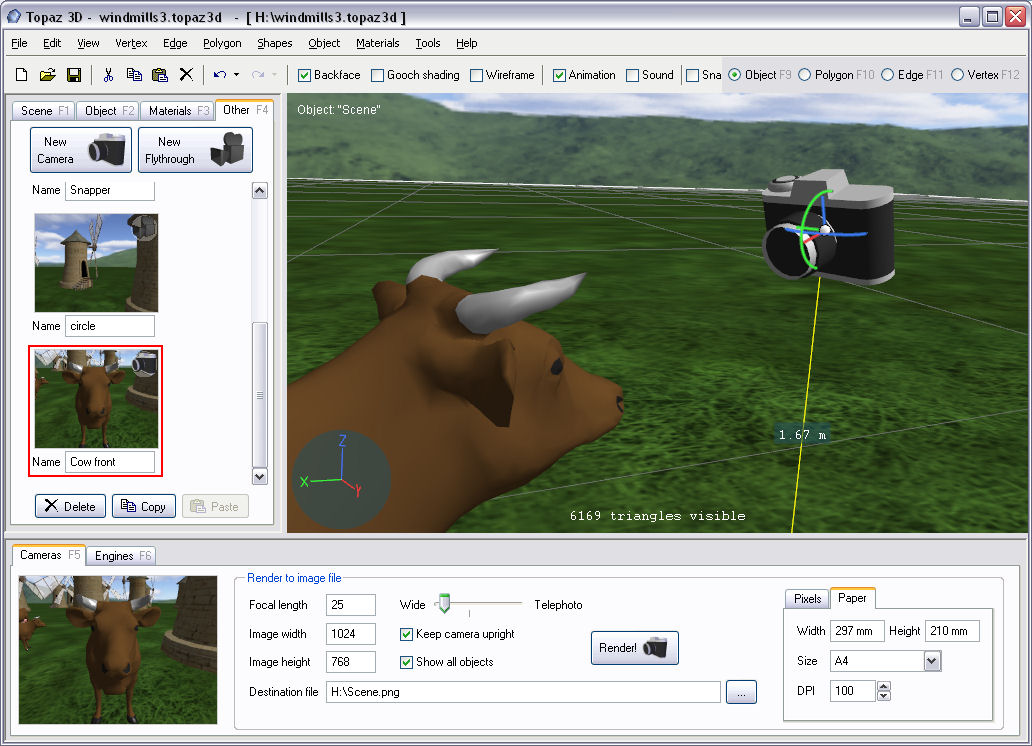Select the circle camera thumbnail

[96, 262]
